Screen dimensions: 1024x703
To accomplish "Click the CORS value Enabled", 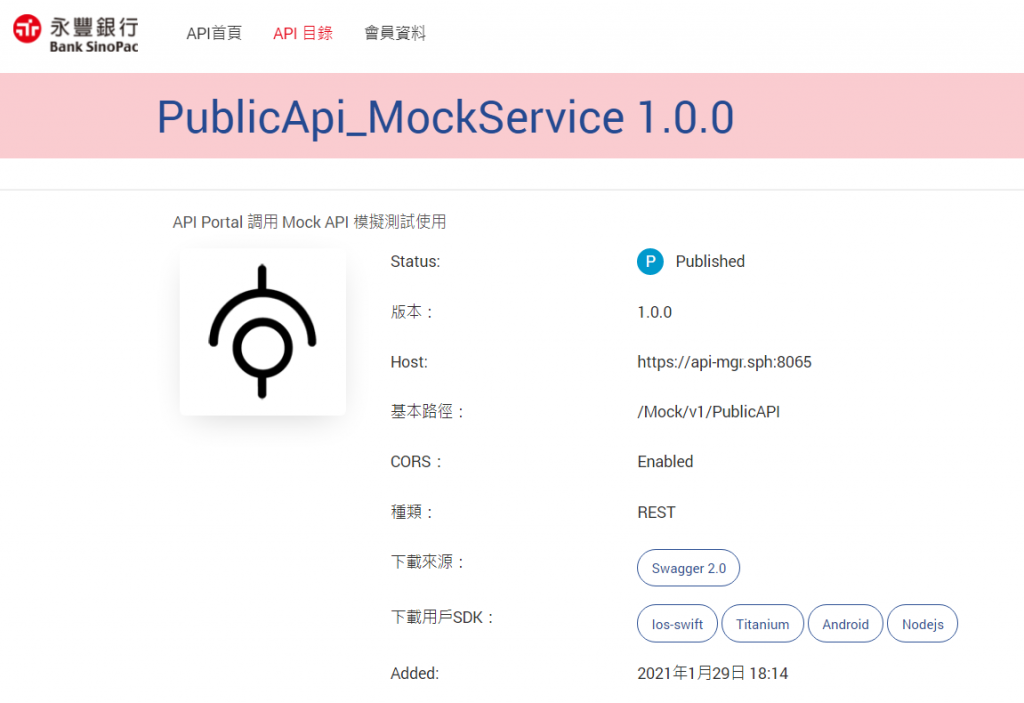I will tap(665, 461).
